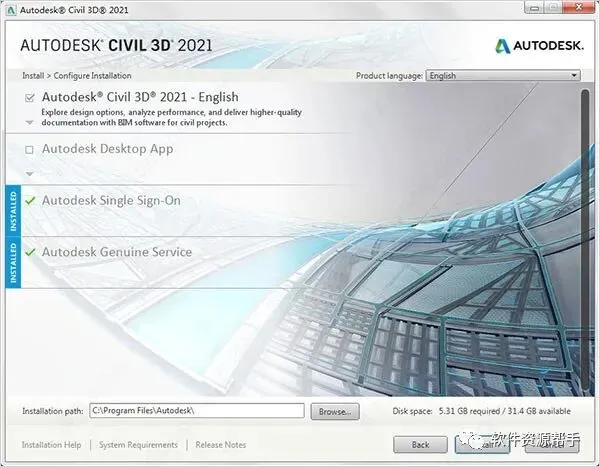Click the Back button
600x467 pixels.
(x=420, y=444)
